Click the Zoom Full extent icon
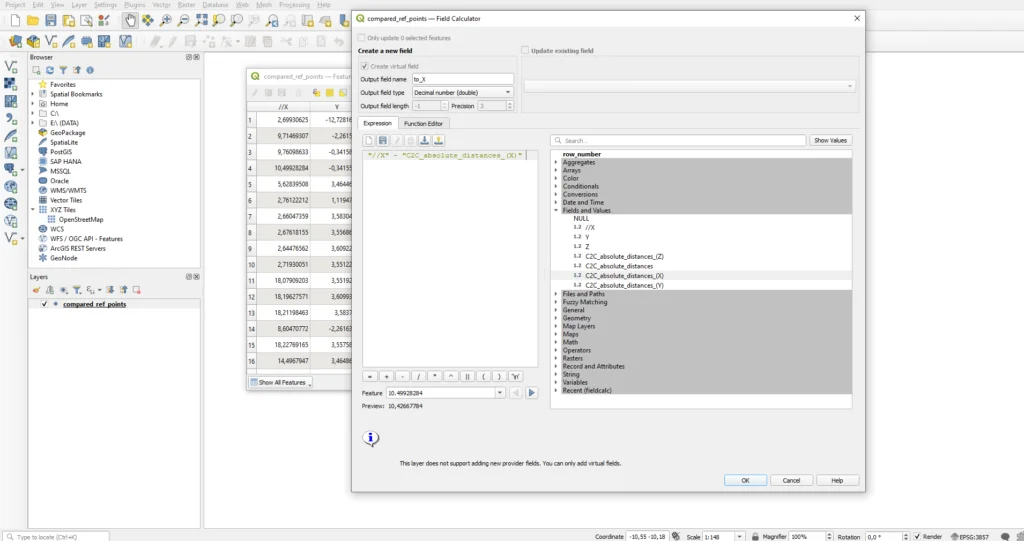 coord(201,21)
